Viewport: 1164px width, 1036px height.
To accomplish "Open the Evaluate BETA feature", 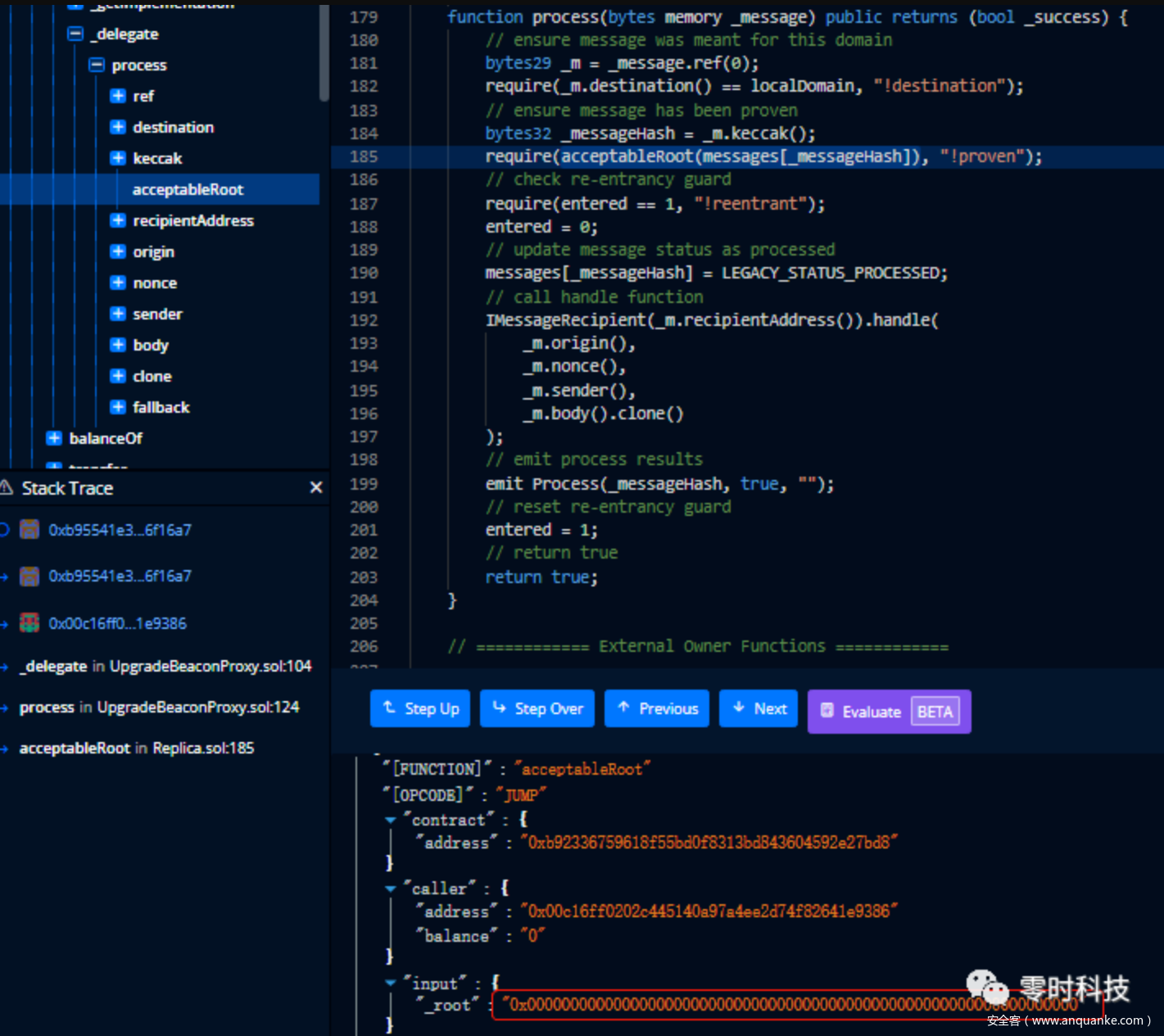I will coord(890,712).
